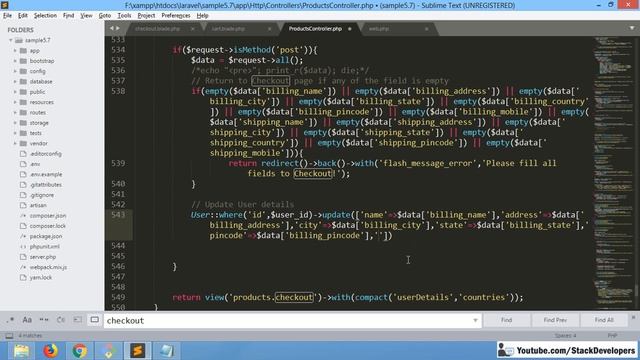Click the Find button
This screenshot has width=640, height=360.
(506, 320)
